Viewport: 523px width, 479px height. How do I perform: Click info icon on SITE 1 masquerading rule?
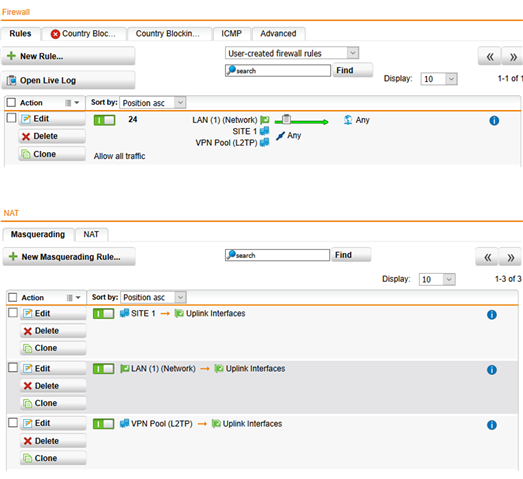pyautogui.click(x=492, y=315)
